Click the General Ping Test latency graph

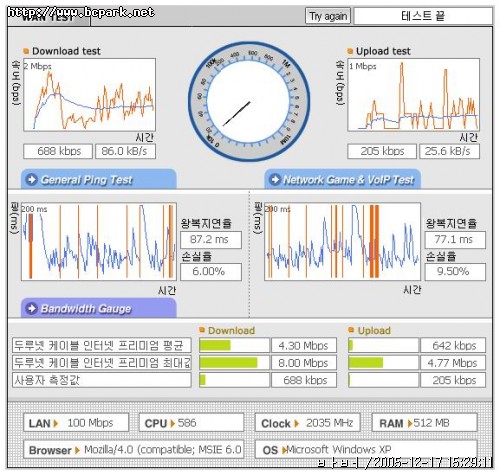point(99,241)
